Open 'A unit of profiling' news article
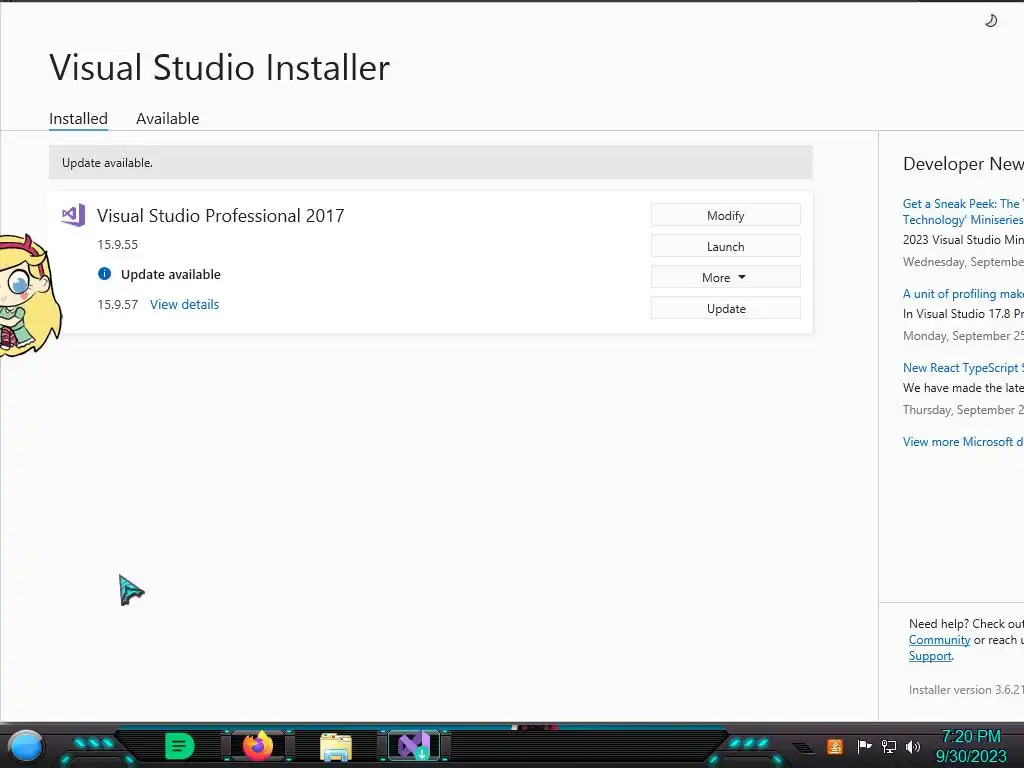1024x768 pixels. [x=963, y=294]
